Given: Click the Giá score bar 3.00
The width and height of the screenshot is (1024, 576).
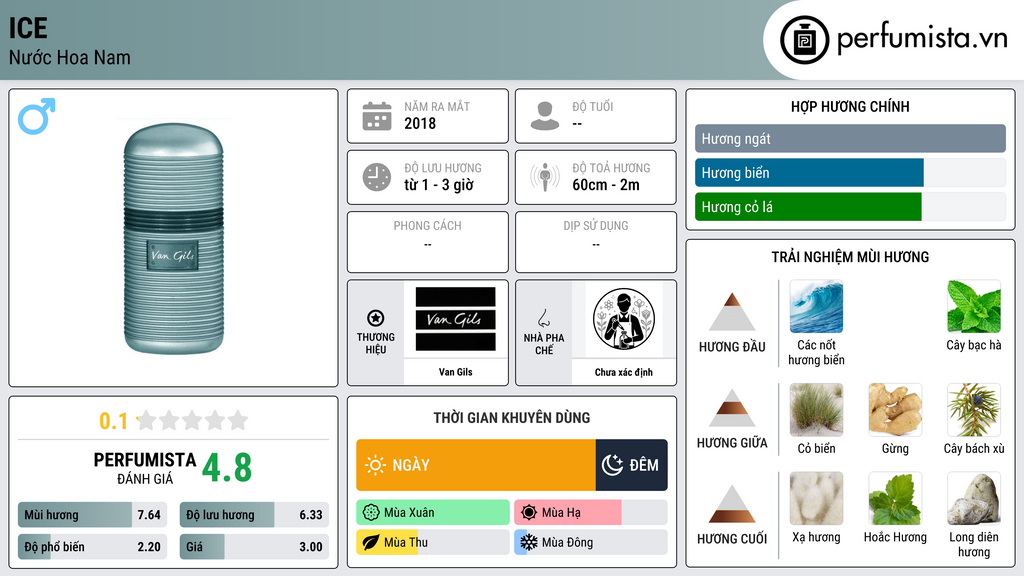Looking at the screenshot, I should pyautogui.click(x=254, y=547).
